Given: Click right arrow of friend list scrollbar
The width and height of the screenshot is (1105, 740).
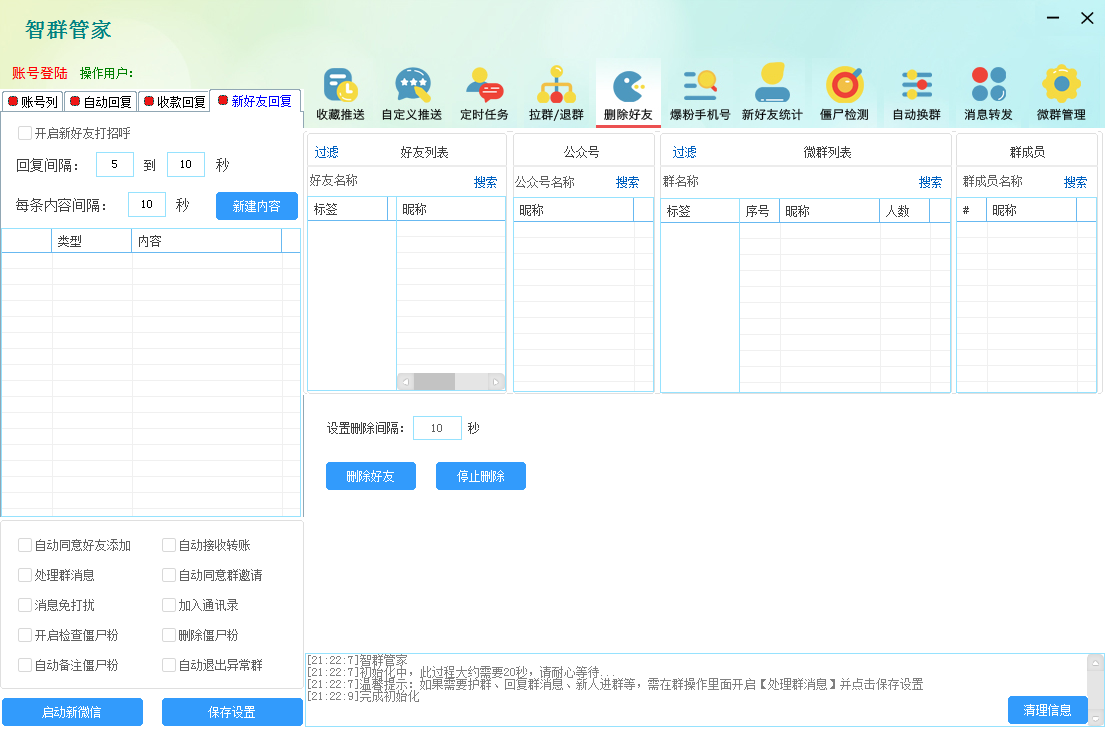Looking at the screenshot, I should [x=495, y=382].
